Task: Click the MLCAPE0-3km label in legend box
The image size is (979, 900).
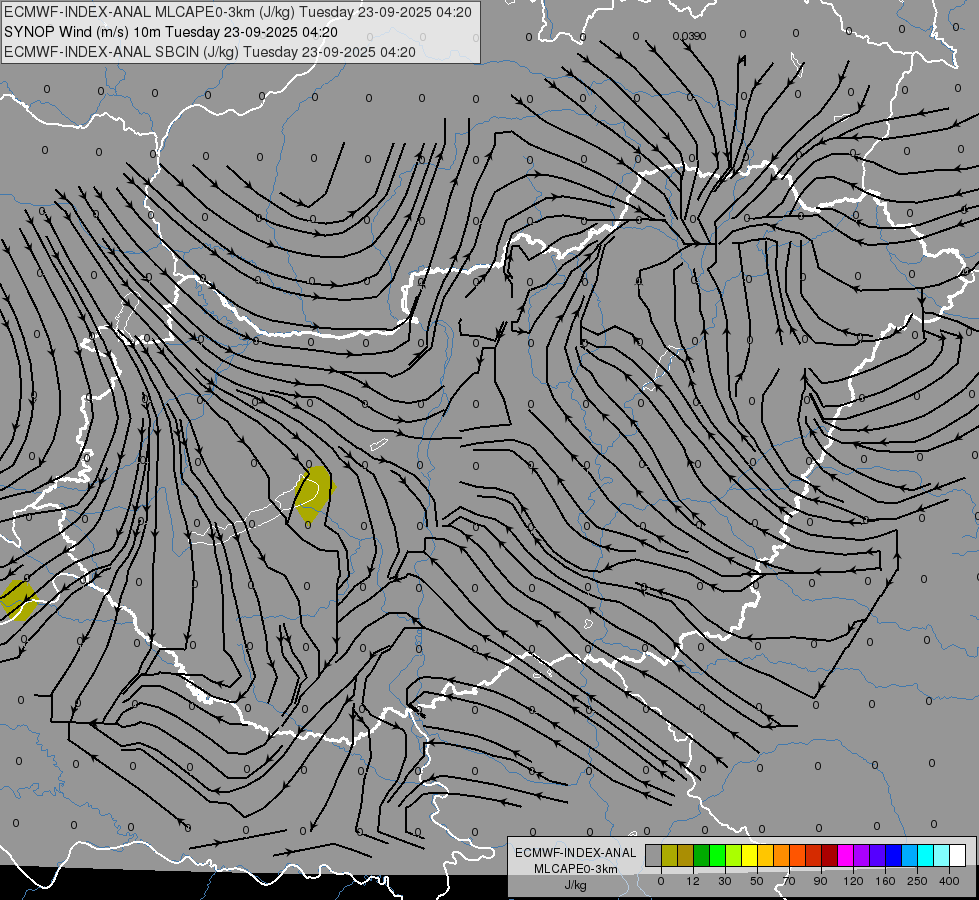Action: (x=576, y=869)
